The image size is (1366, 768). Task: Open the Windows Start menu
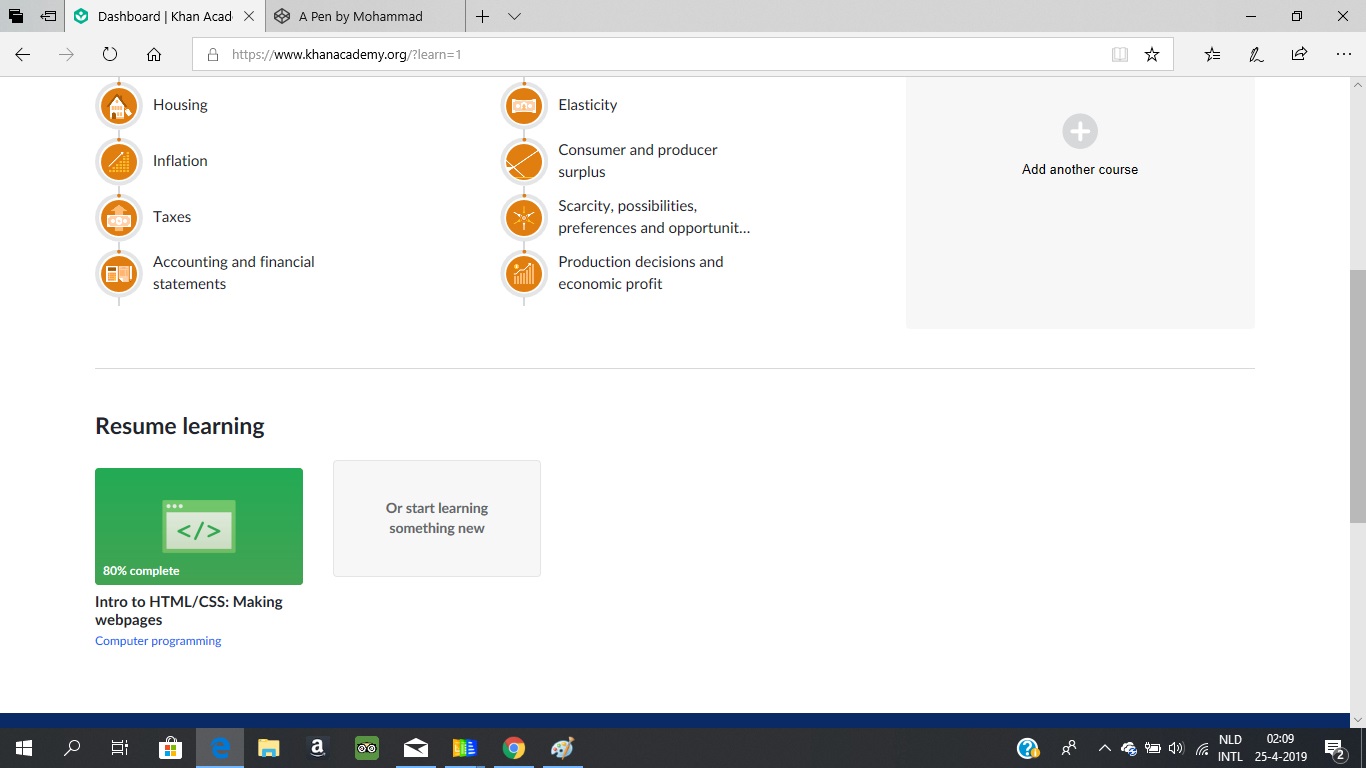click(x=23, y=748)
